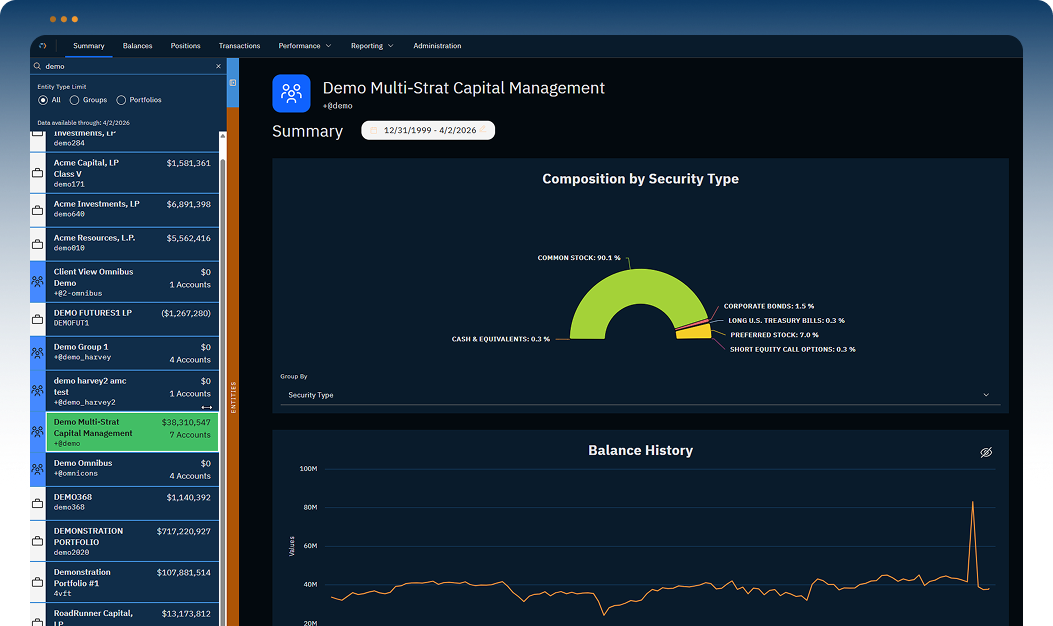
Task: Click the SHORT EQUITY CALL OPTIONS label
Action: 792,349
